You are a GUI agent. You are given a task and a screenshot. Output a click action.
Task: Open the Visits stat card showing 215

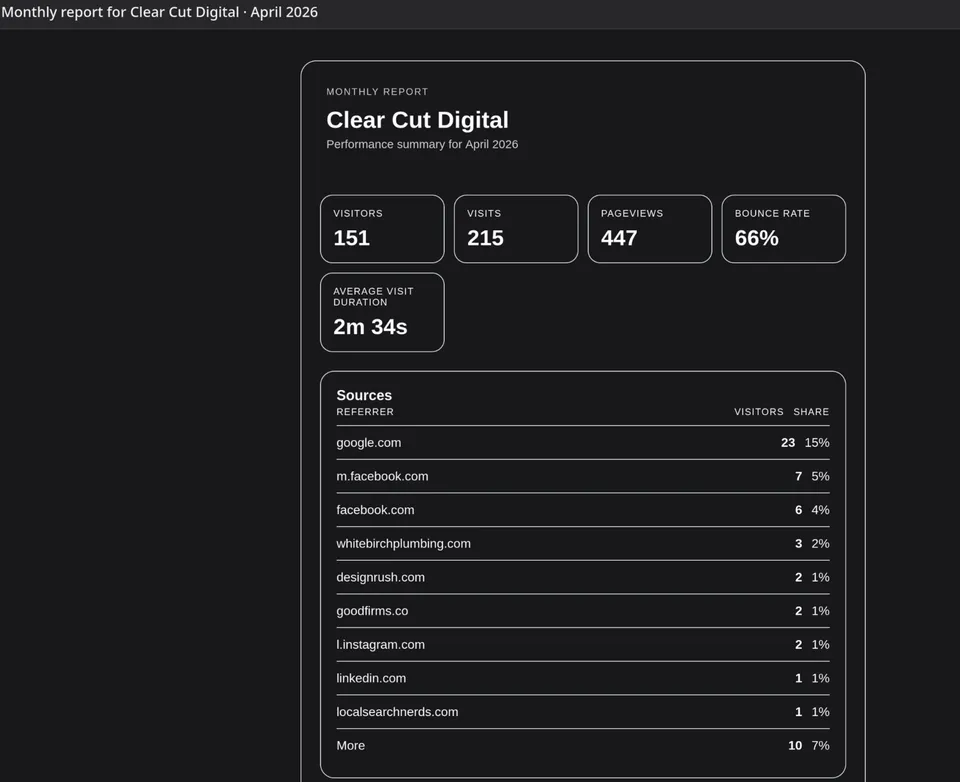[516, 229]
